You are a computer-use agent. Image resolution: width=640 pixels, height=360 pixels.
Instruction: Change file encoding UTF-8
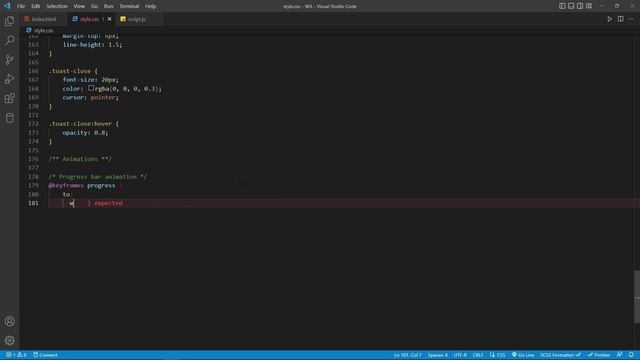460,355
